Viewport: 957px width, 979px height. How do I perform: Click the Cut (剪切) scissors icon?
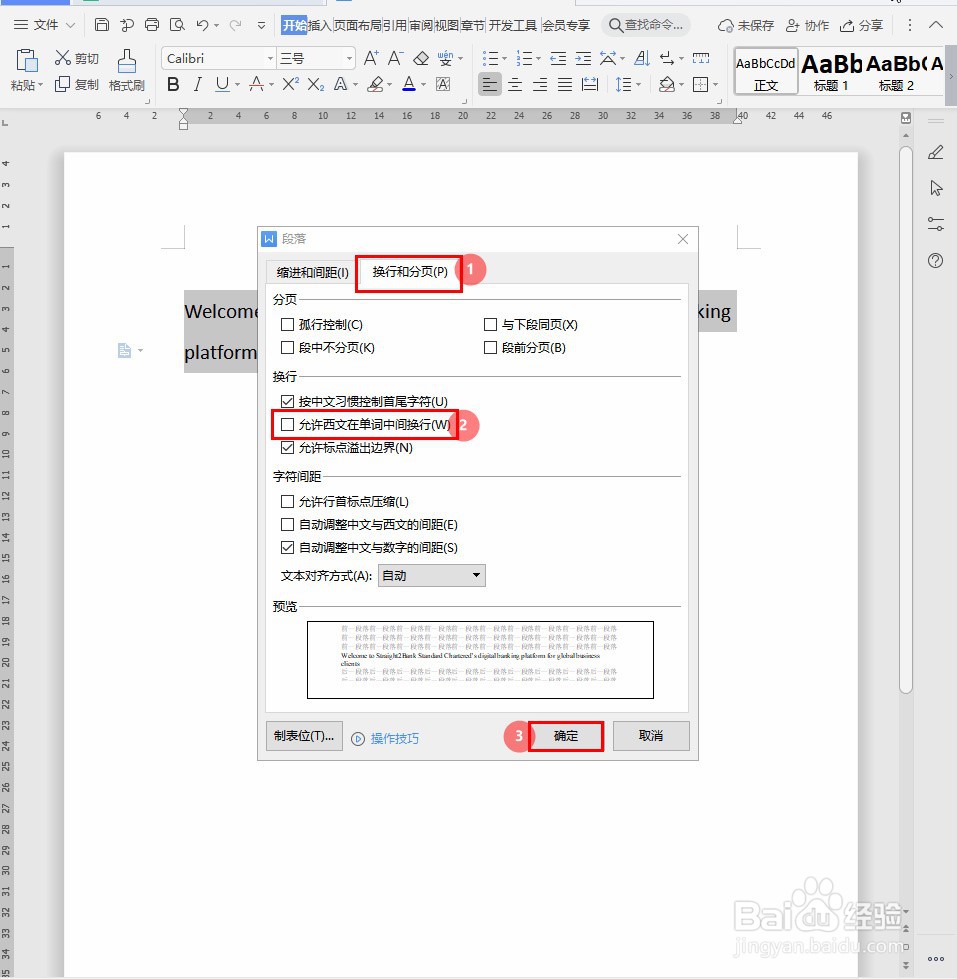click(x=62, y=58)
